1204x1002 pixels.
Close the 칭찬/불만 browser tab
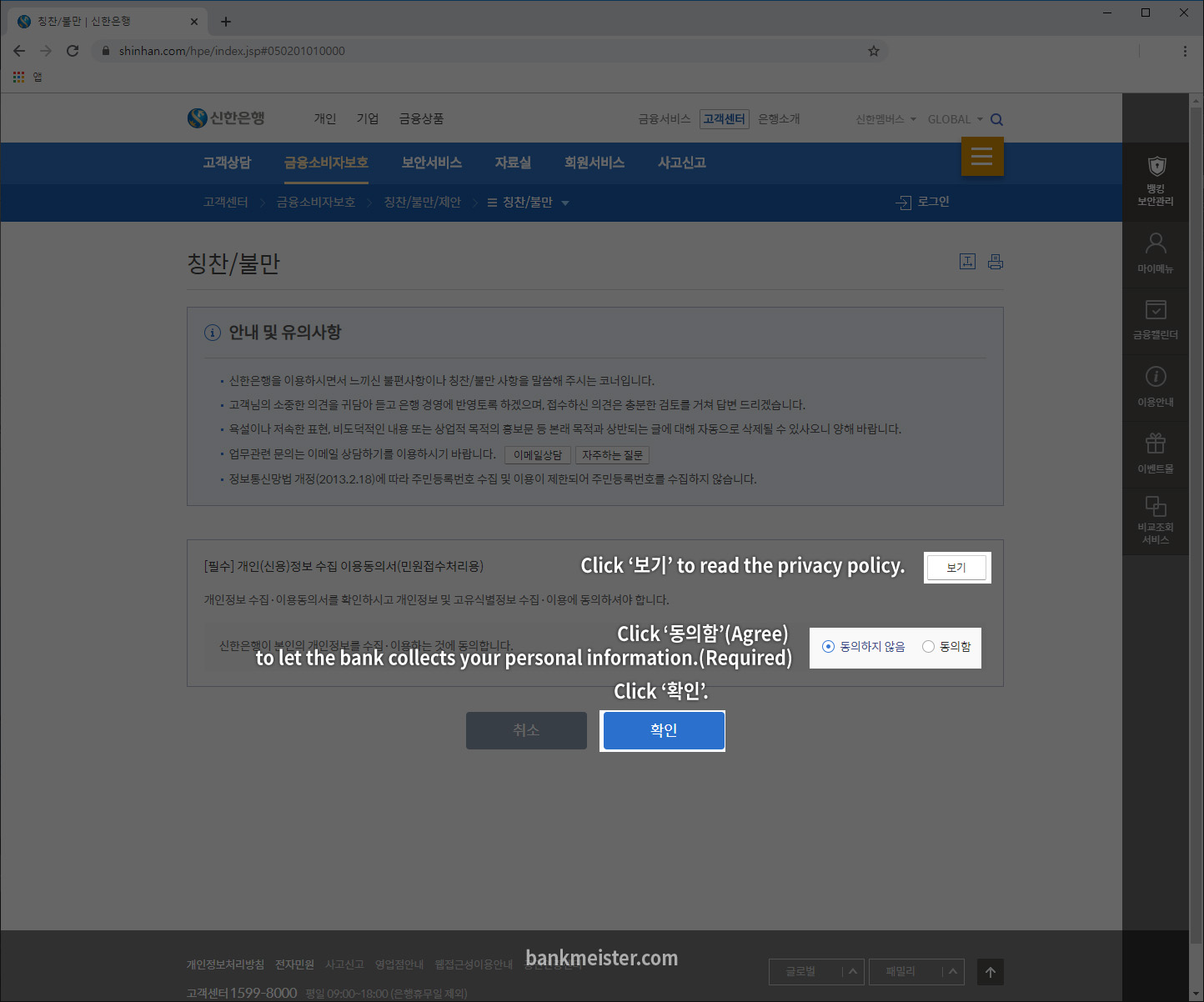point(195,22)
